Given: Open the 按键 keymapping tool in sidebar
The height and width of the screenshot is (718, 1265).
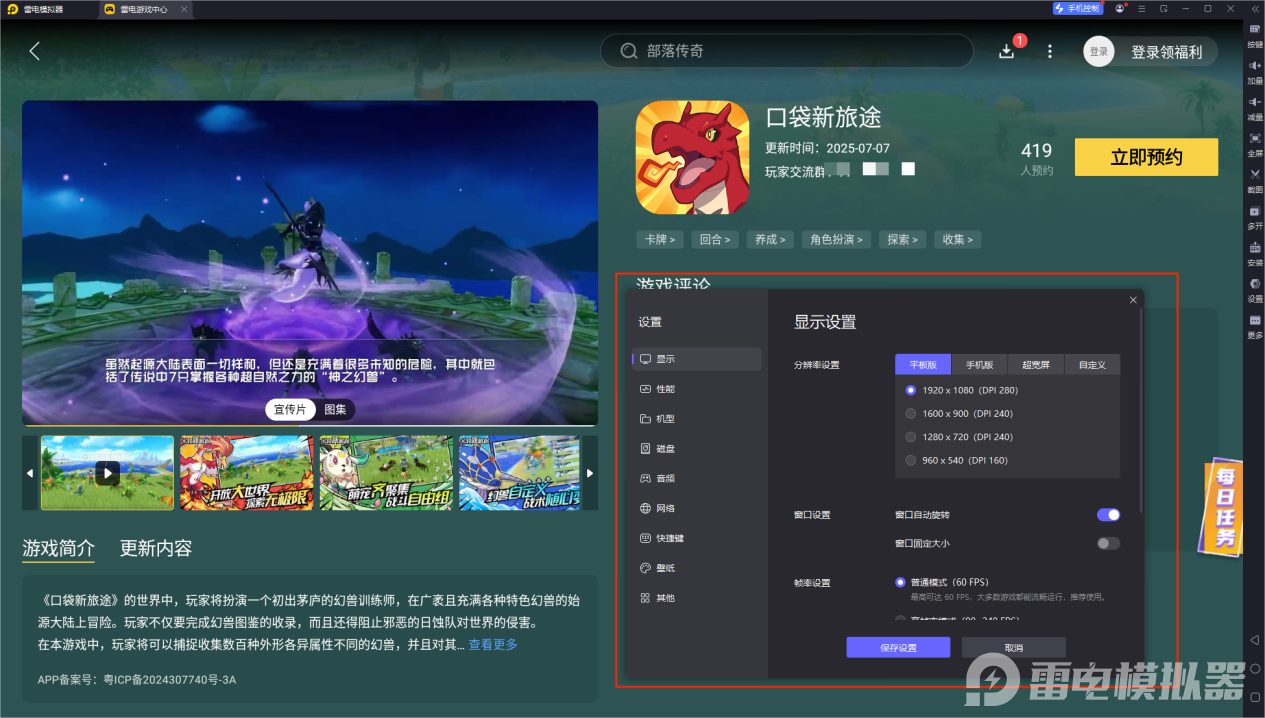Looking at the screenshot, I should [x=1254, y=34].
